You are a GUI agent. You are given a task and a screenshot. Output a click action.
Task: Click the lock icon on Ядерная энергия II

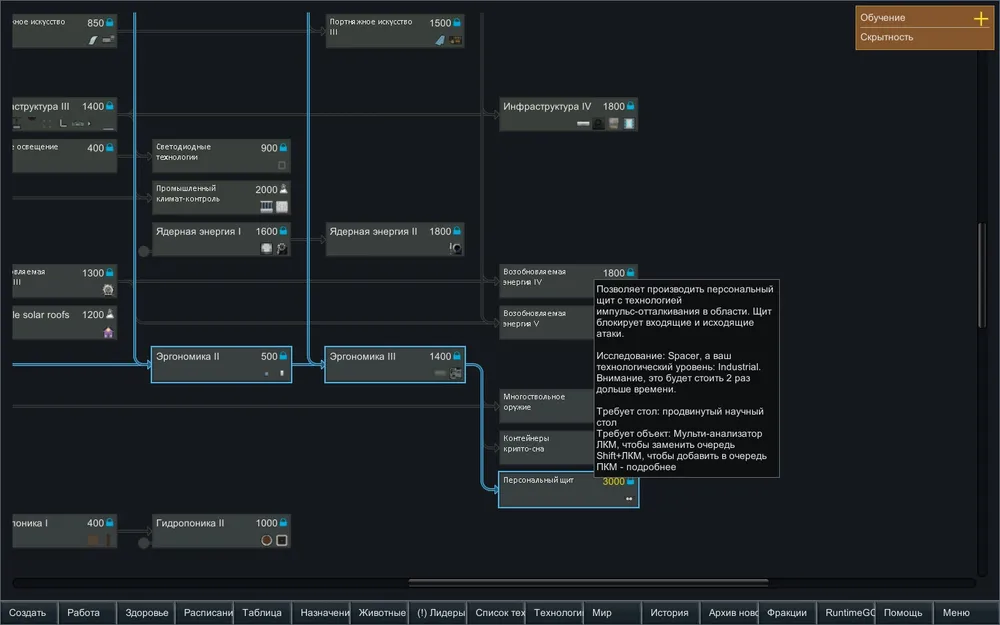457,231
